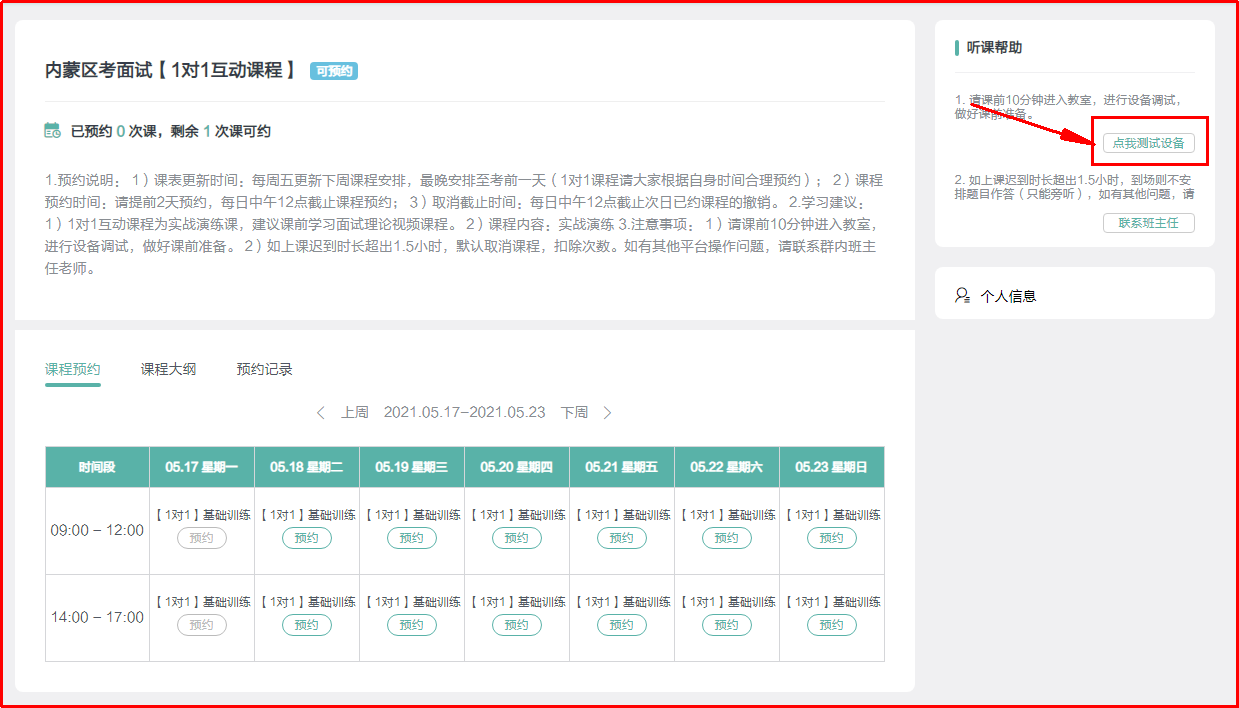Switch to the 预约记录 tab
The image size is (1239, 708).
tap(264, 369)
